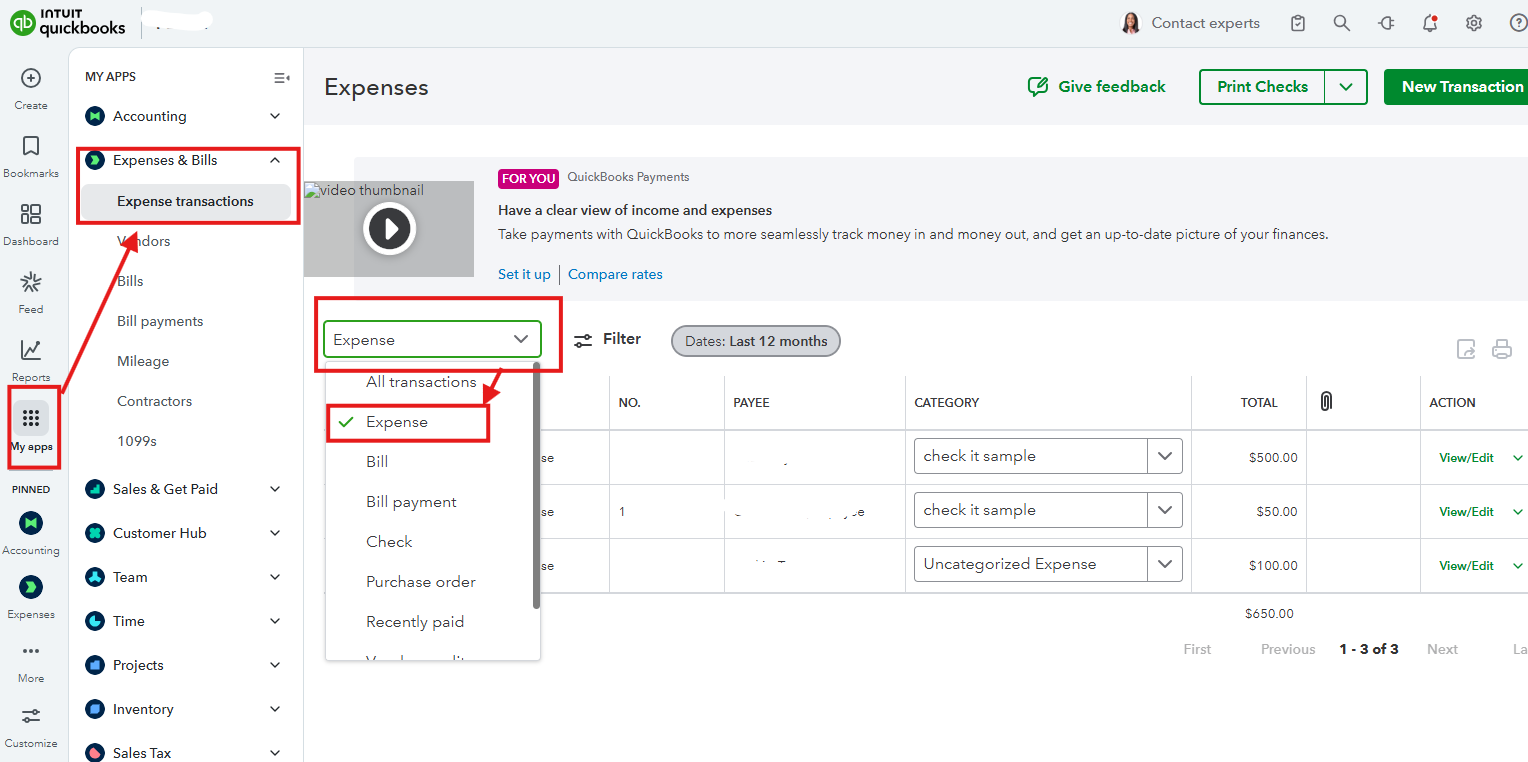Screen dimensions: 1528x762
Task: Select Check option in dropdown list
Action: [389, 542]
